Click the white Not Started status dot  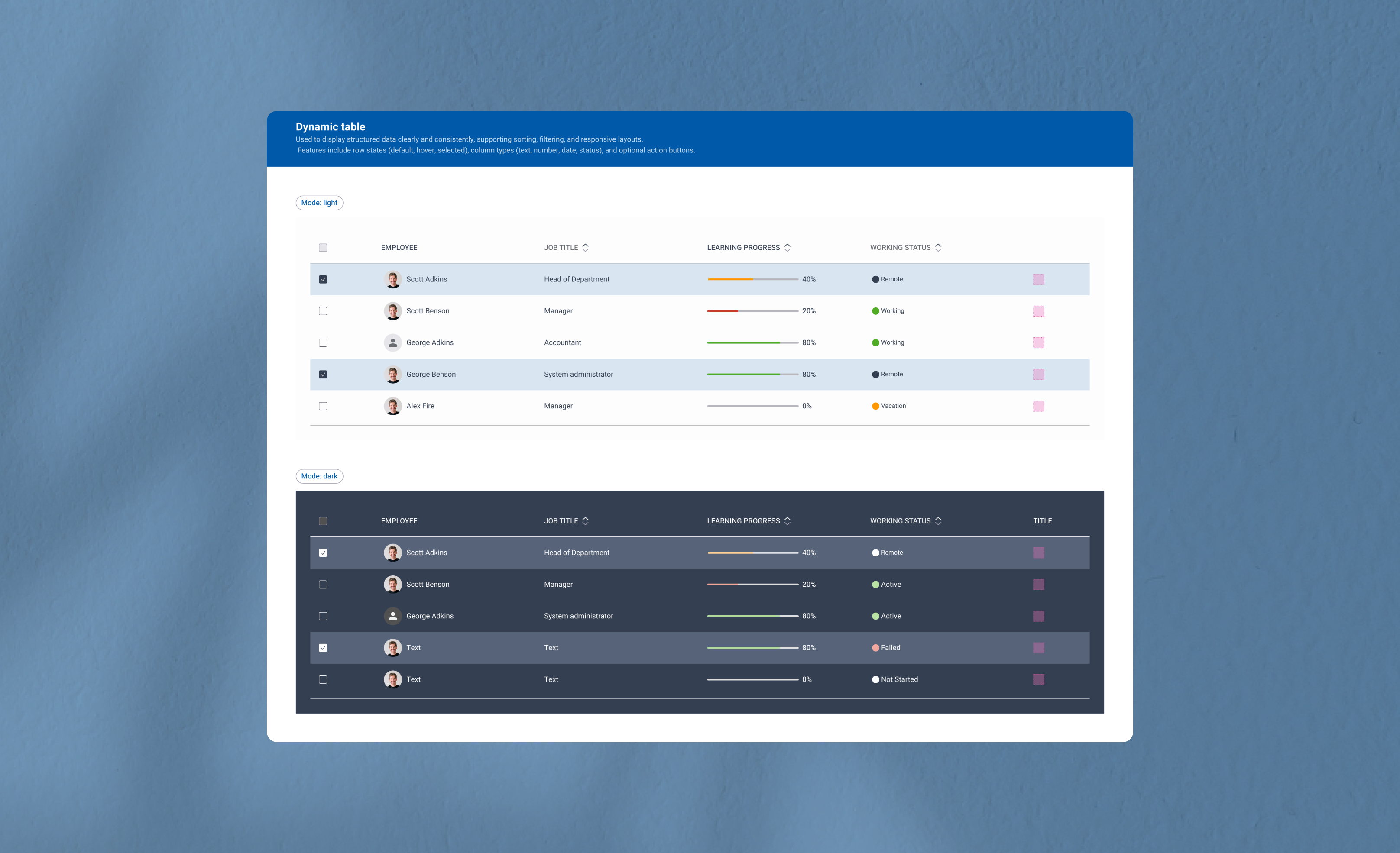tap(875, 680)
